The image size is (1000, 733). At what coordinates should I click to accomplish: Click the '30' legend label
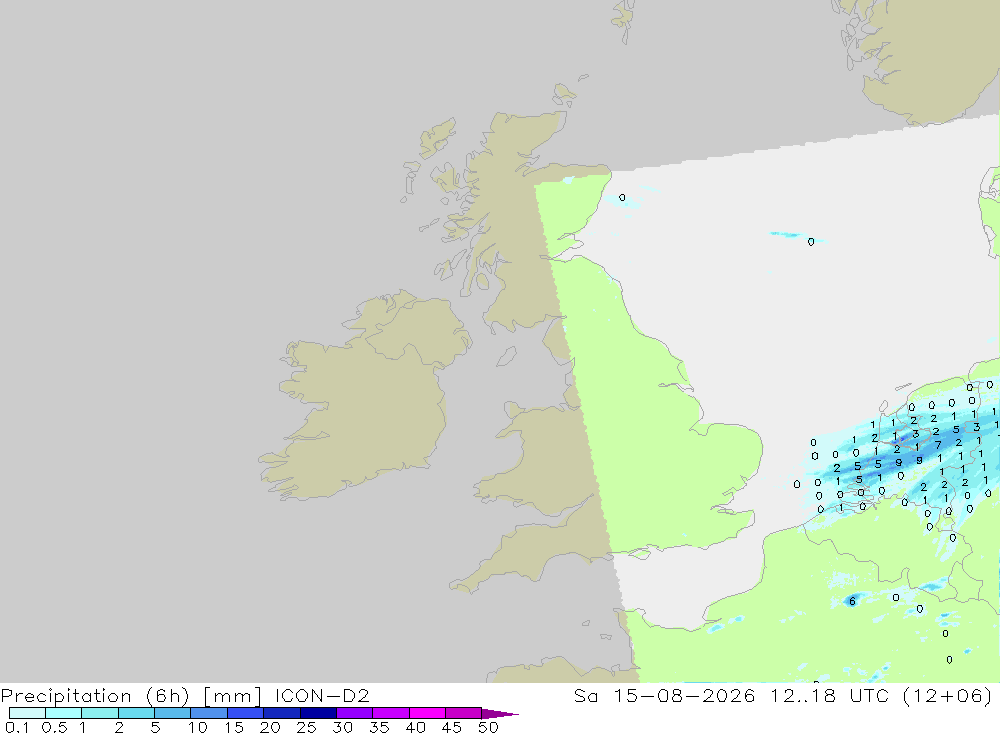pyautogui.click(x=342, y=727)
